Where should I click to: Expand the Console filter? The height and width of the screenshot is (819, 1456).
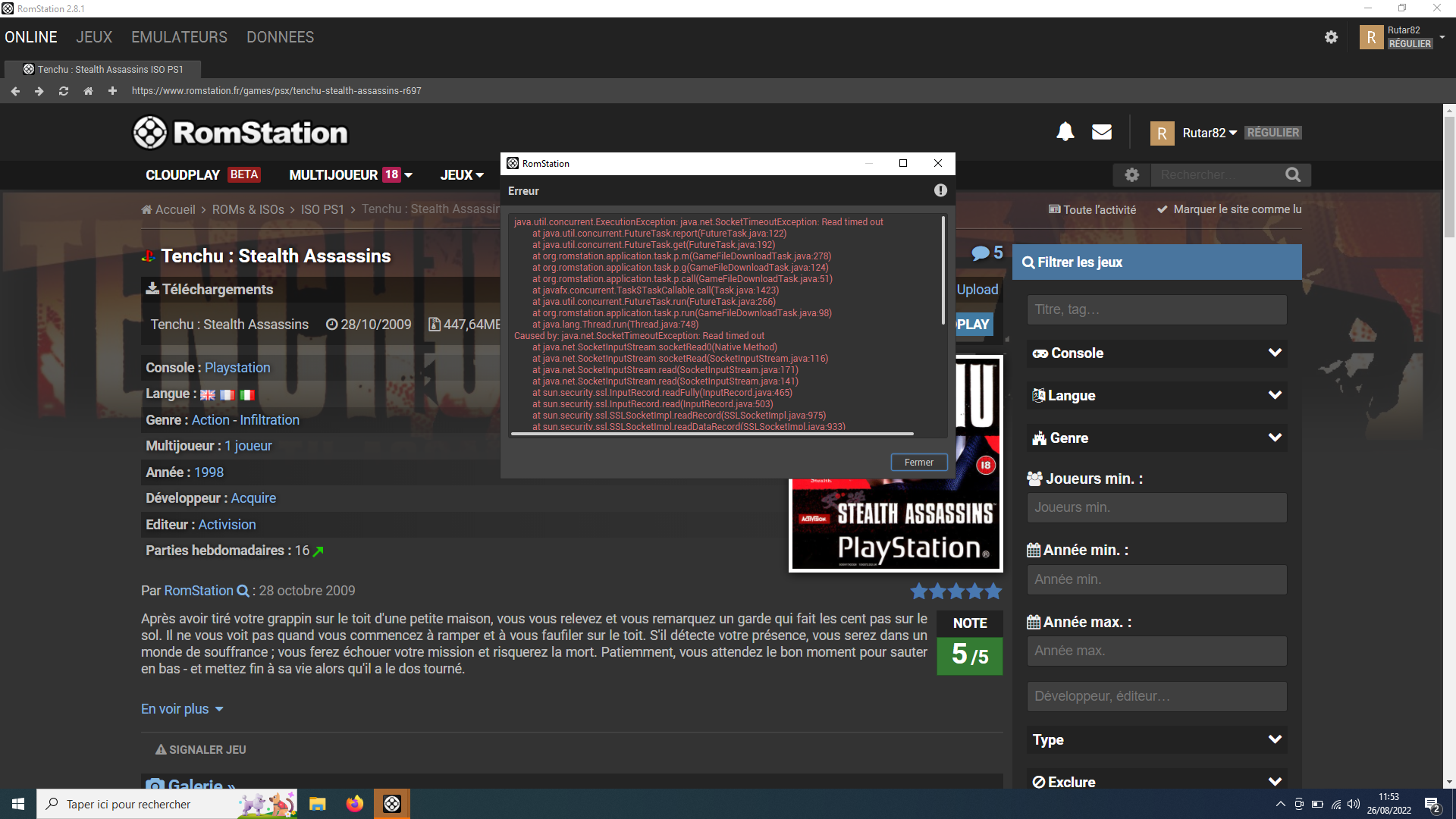(1156, 353)
